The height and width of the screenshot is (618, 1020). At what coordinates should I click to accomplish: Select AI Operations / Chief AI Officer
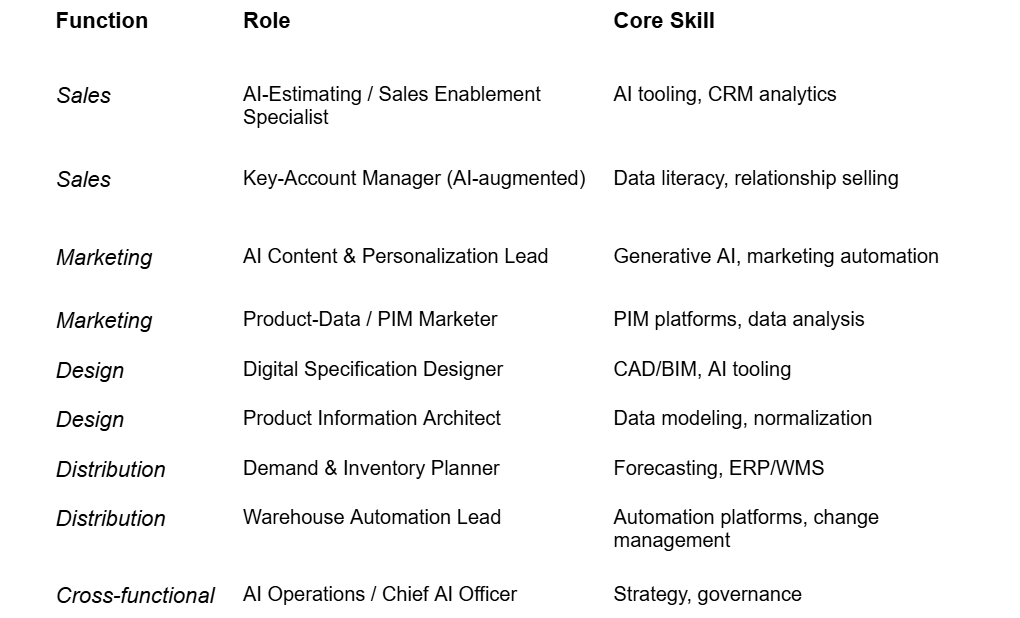click(380, 595)
